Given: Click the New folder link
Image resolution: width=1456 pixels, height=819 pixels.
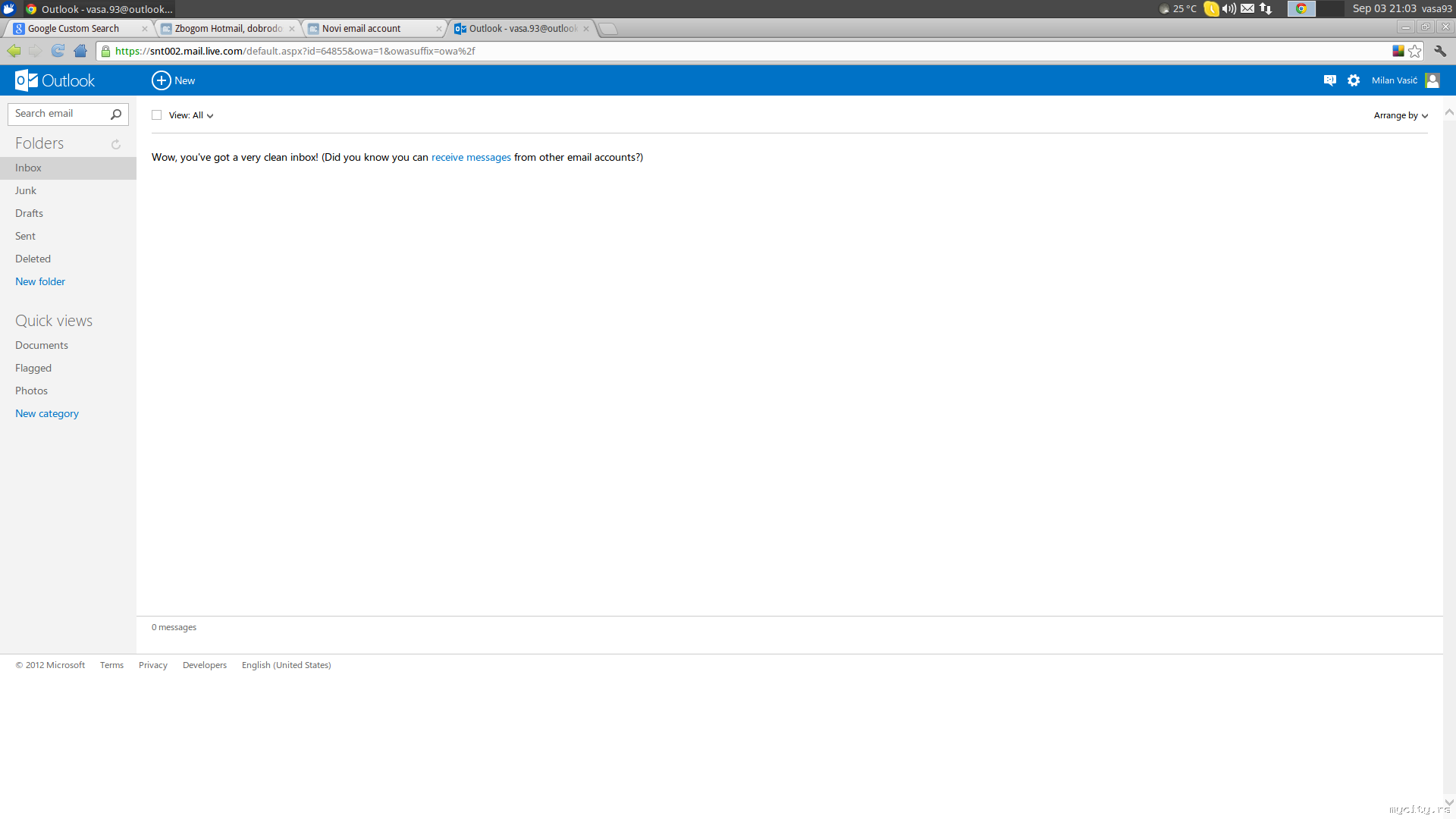Looking at the screenshot, I should point(40,281).
